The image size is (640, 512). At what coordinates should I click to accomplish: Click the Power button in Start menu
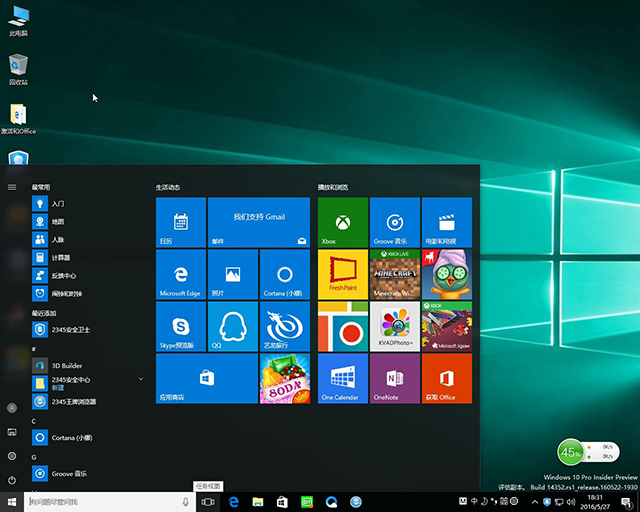click(x=12, y=480)
